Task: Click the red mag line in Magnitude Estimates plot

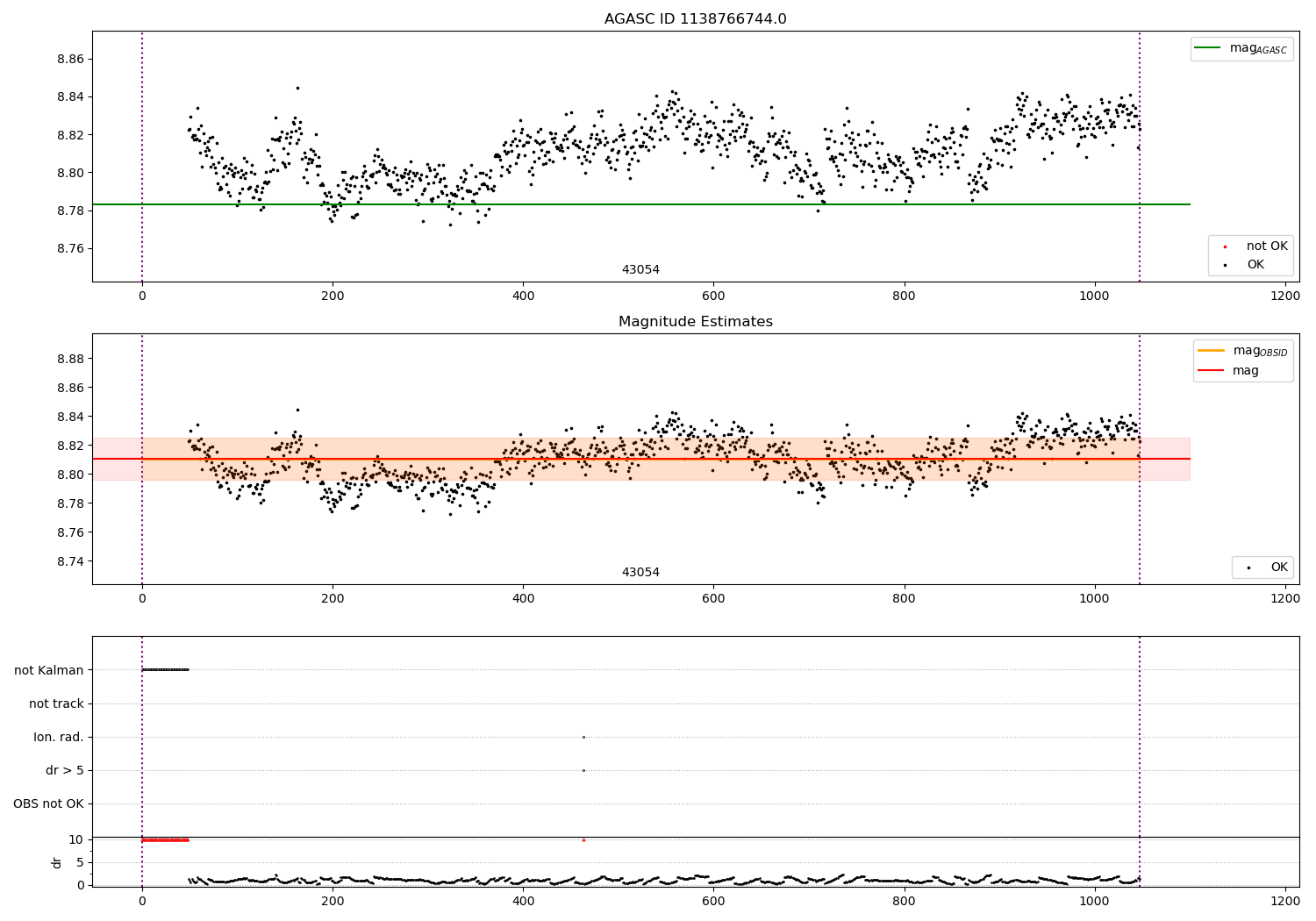Action: [x=640, y=459]
